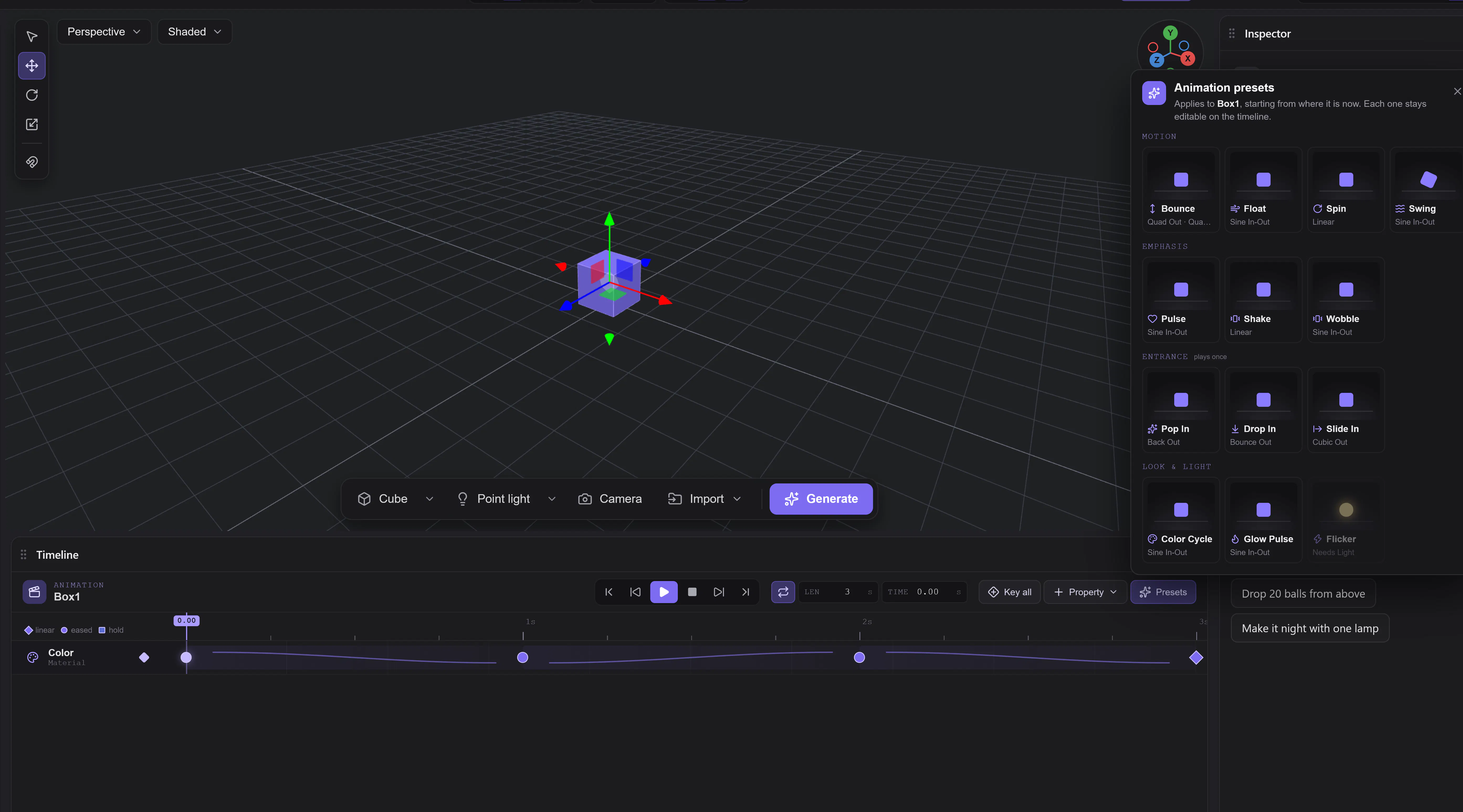Apply the Drop In entrance preset
The height and width of the screenshot is (812, 1463).
coord(1263,410)
